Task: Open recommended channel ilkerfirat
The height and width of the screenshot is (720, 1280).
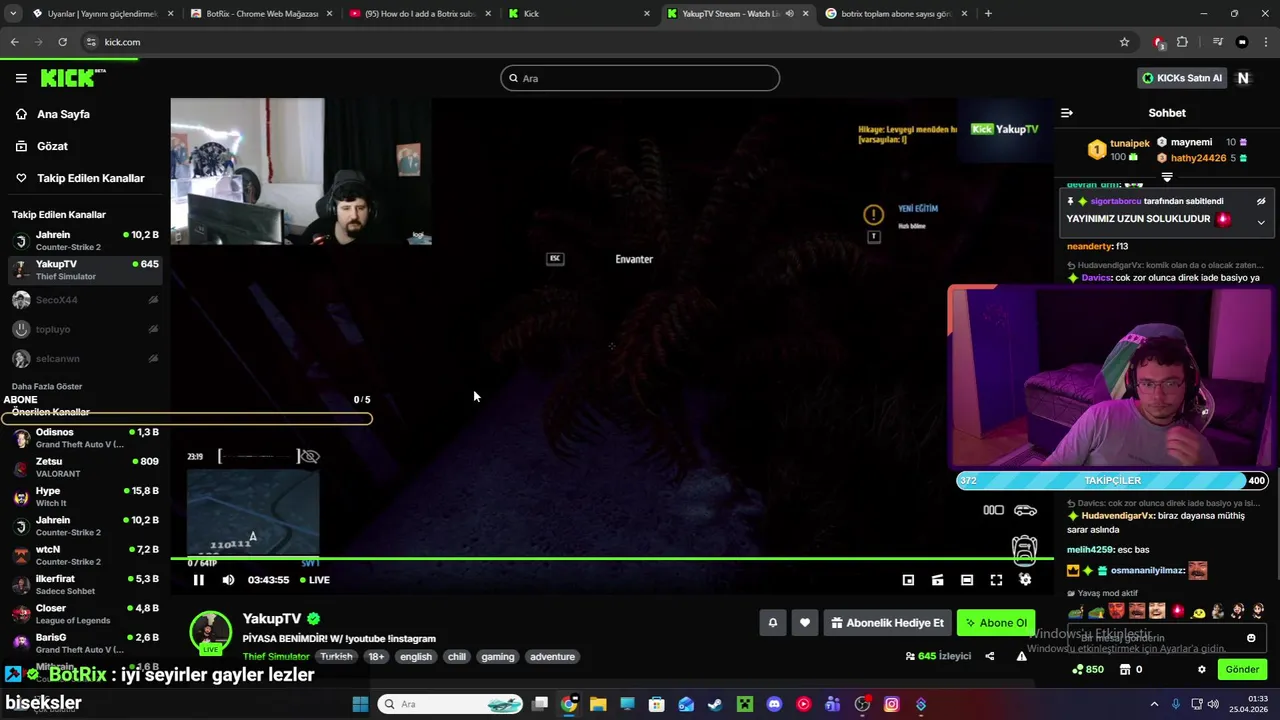Action: point(85,585)
